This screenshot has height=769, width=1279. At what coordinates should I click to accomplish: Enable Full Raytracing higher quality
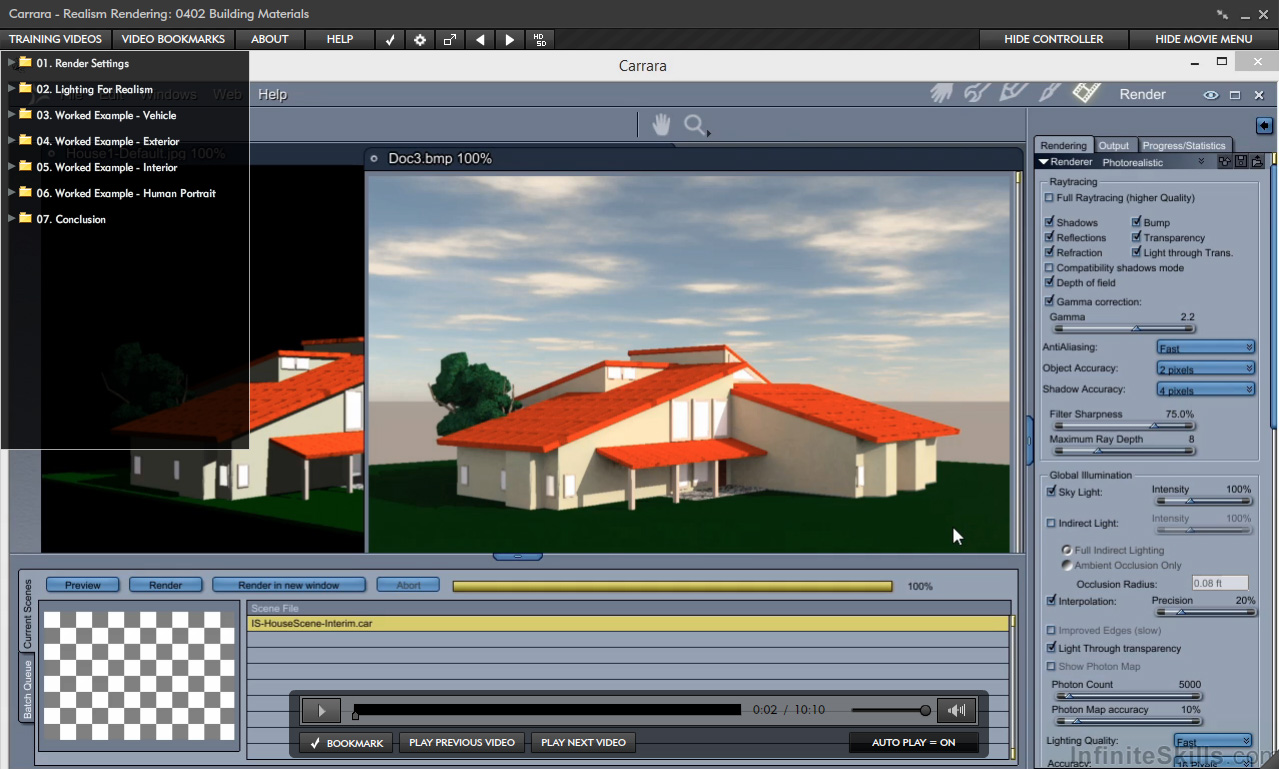1049,198
